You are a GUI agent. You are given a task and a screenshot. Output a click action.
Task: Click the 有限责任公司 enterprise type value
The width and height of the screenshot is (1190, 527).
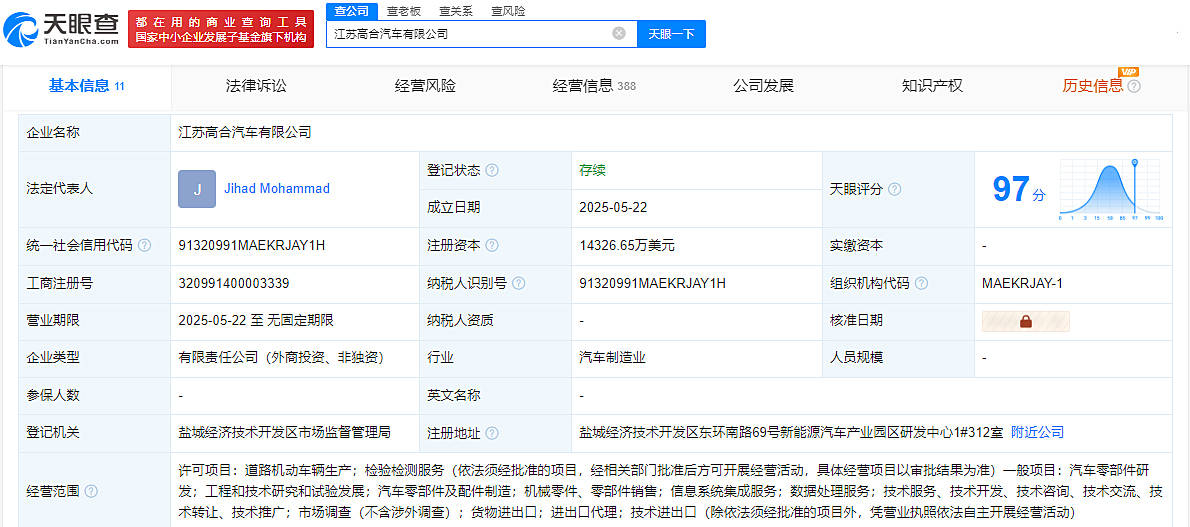[281, 358]
